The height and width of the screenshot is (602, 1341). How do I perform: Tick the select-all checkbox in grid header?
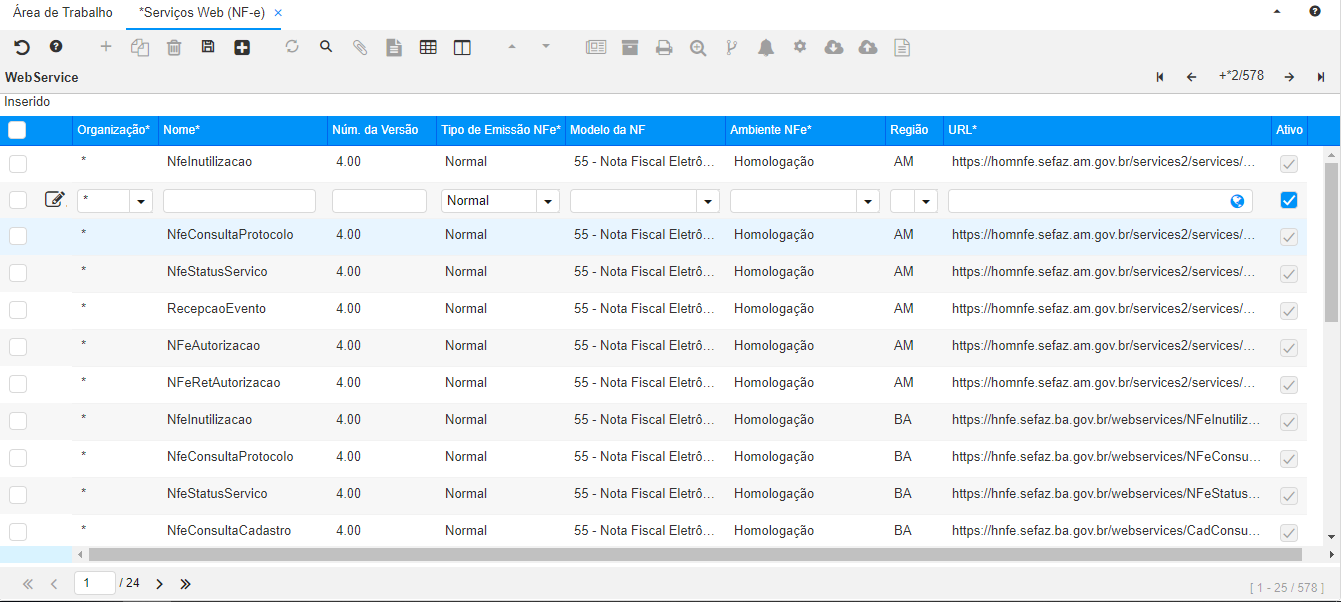[x=17, y=129]
